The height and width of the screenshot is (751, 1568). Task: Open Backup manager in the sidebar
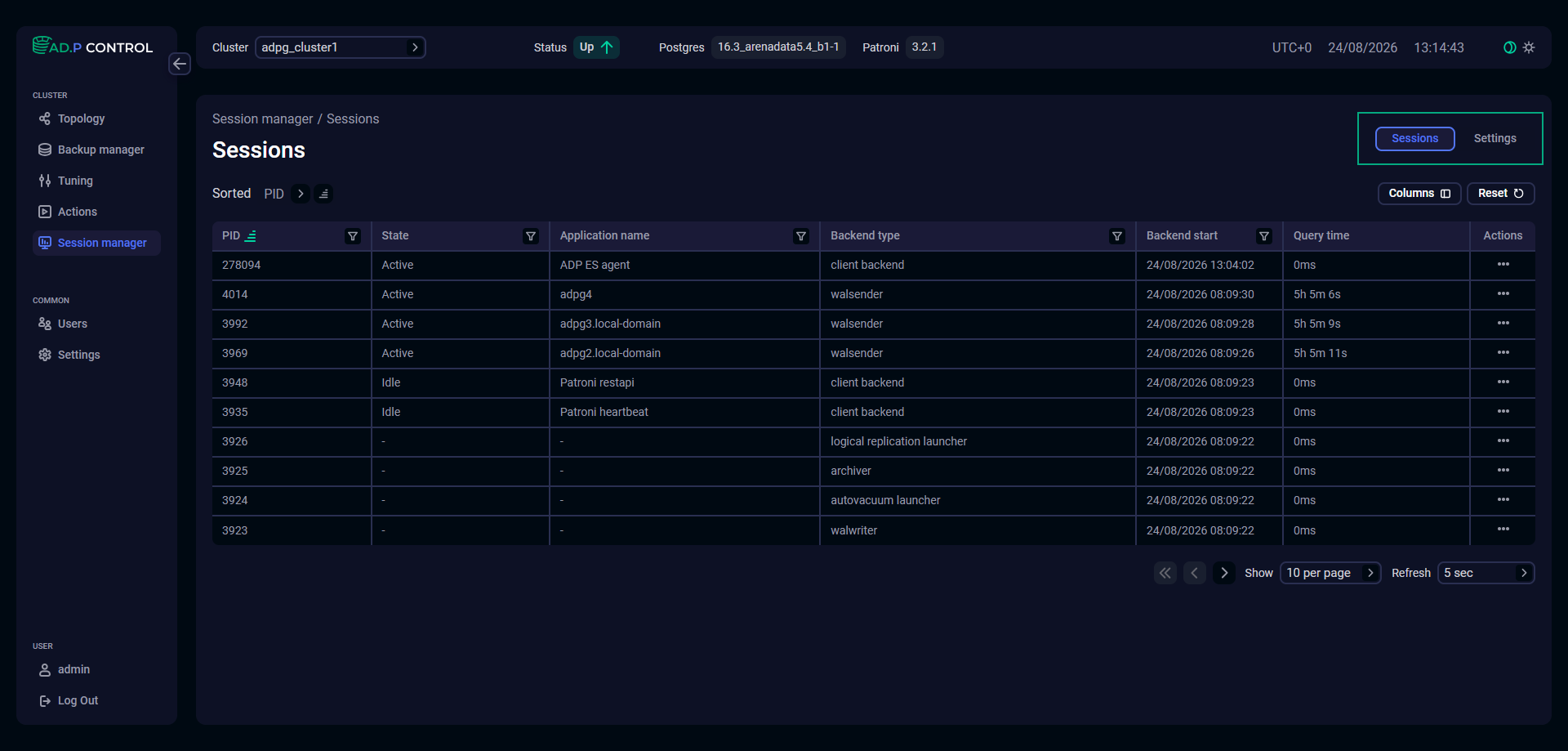pos(96,150)
